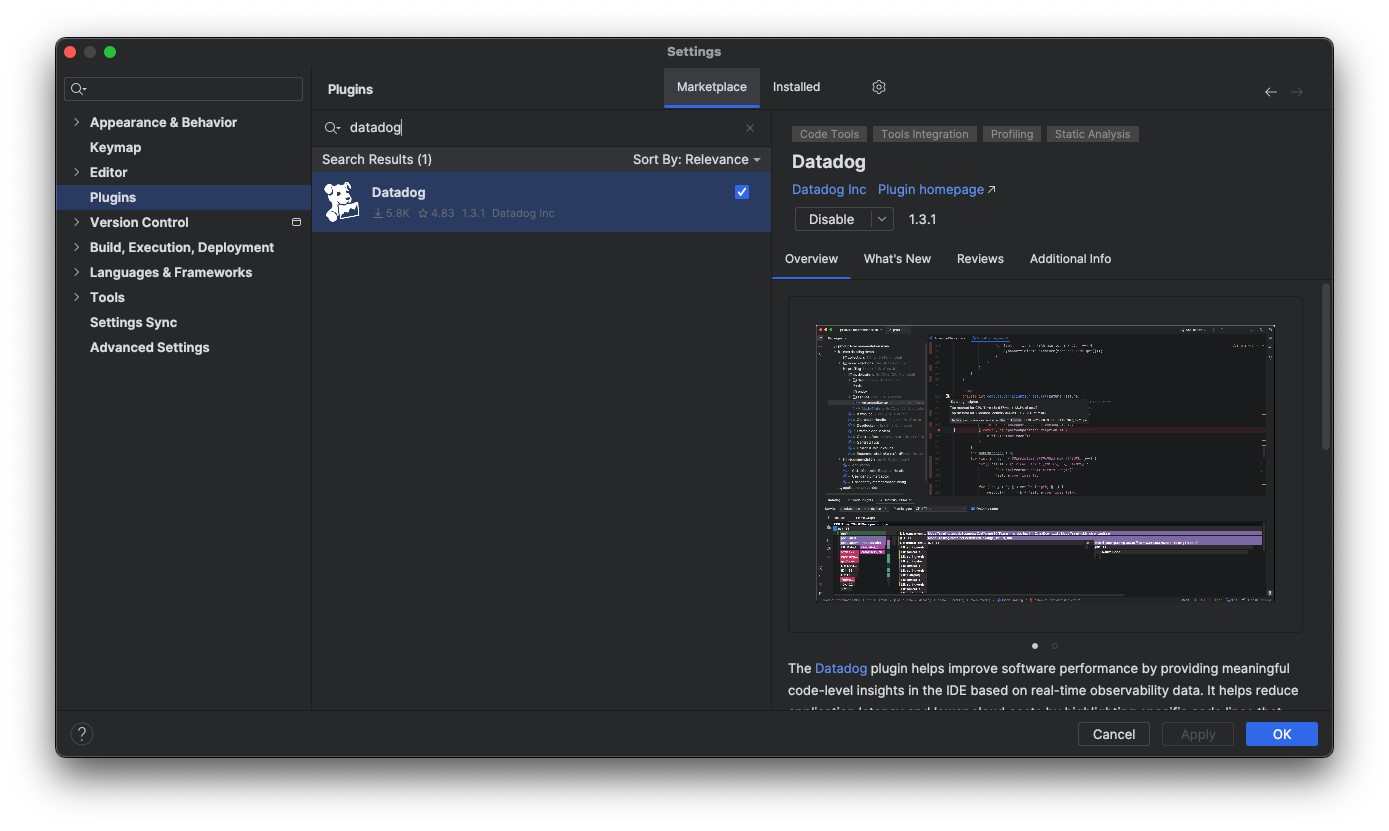Screen dimensions: 1389x831
Task: Click the settings search magnifier icon
Action: click(x=78, y=89)
